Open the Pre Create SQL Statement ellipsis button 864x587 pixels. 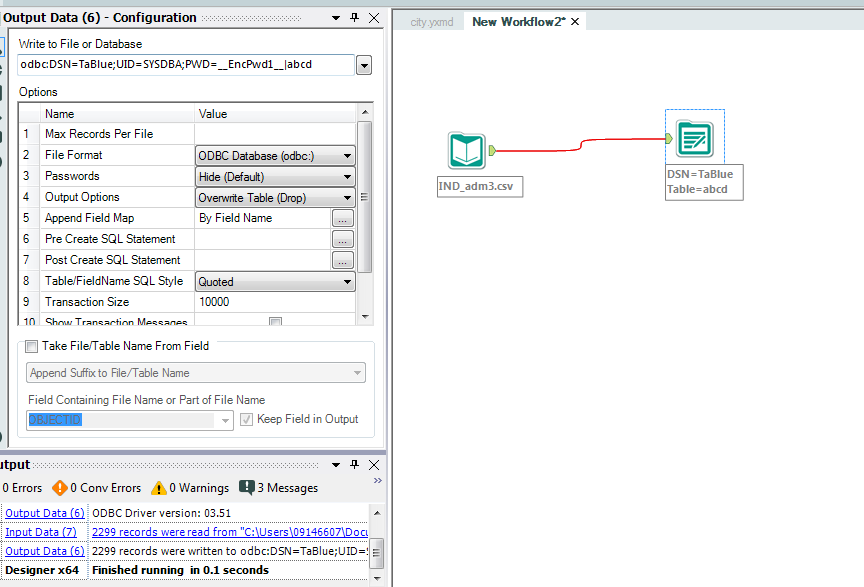point(343,239)
